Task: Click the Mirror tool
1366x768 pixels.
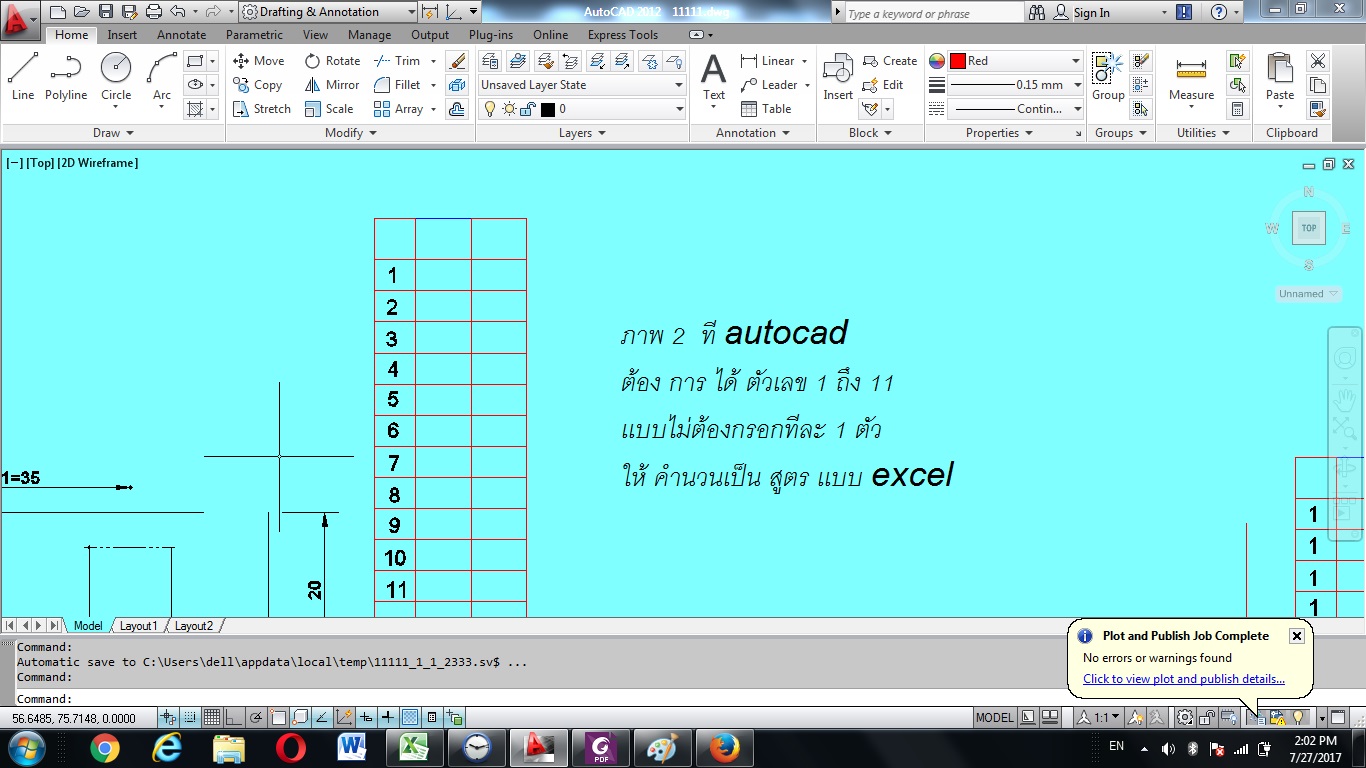Action: 332,85
